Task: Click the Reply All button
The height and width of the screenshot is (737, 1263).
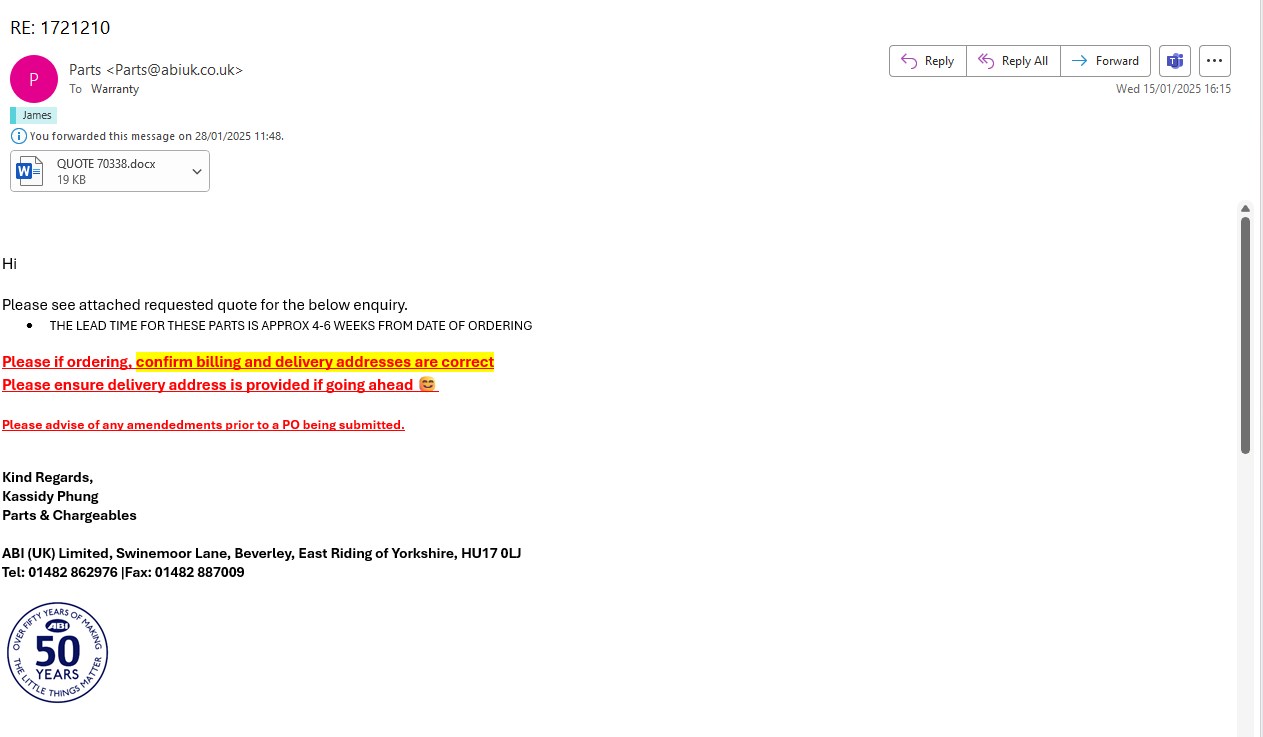Action: coord(1013,61)
